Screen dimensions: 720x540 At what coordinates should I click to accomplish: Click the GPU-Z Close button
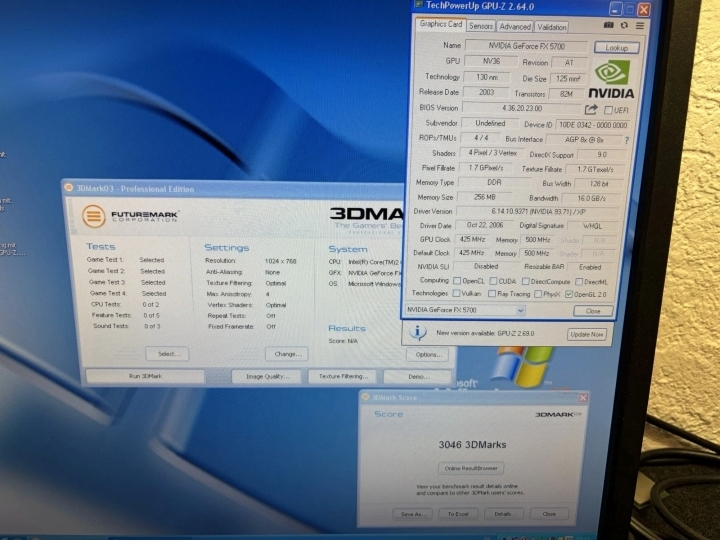(593, 311)
